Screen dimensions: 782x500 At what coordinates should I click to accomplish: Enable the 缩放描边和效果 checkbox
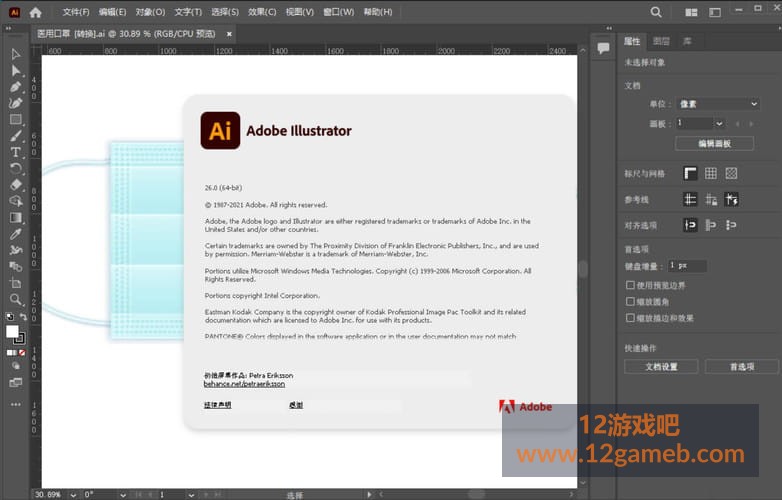point(630,318)
